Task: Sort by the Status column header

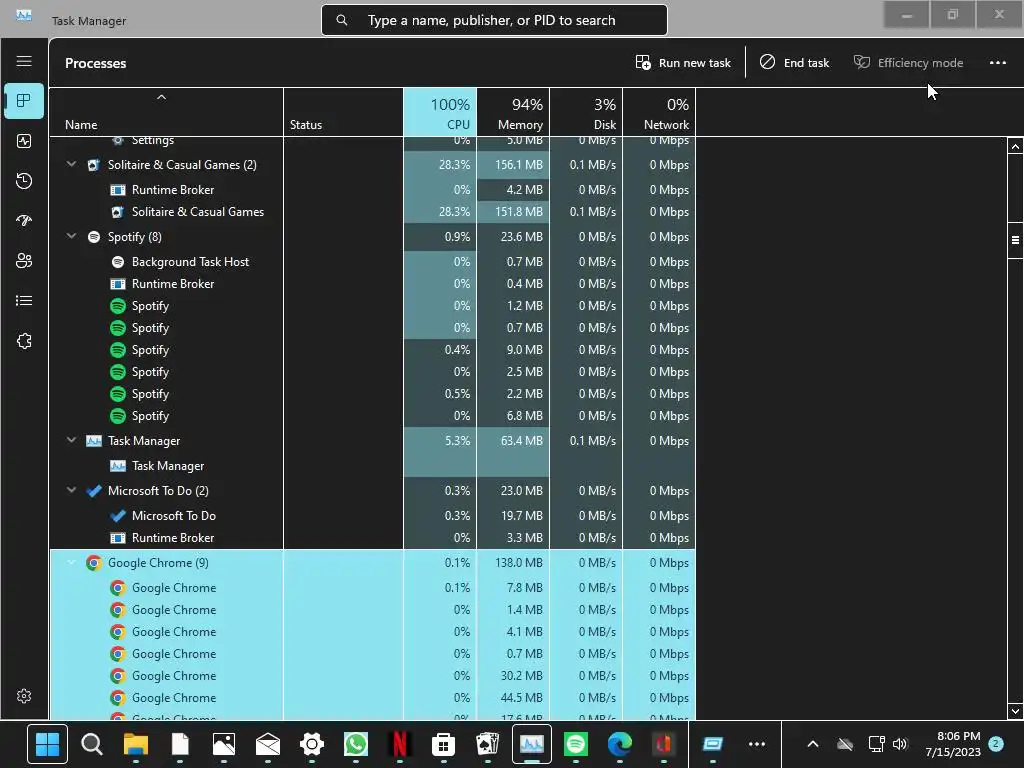Action: [x=344, y=112]
